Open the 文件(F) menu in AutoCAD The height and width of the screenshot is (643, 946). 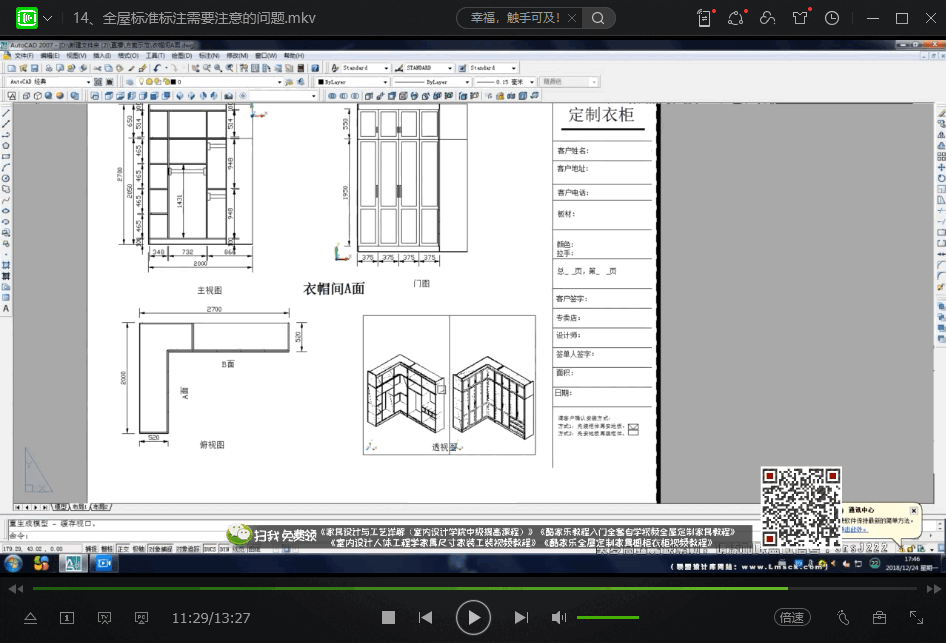[x=24, y=55]
